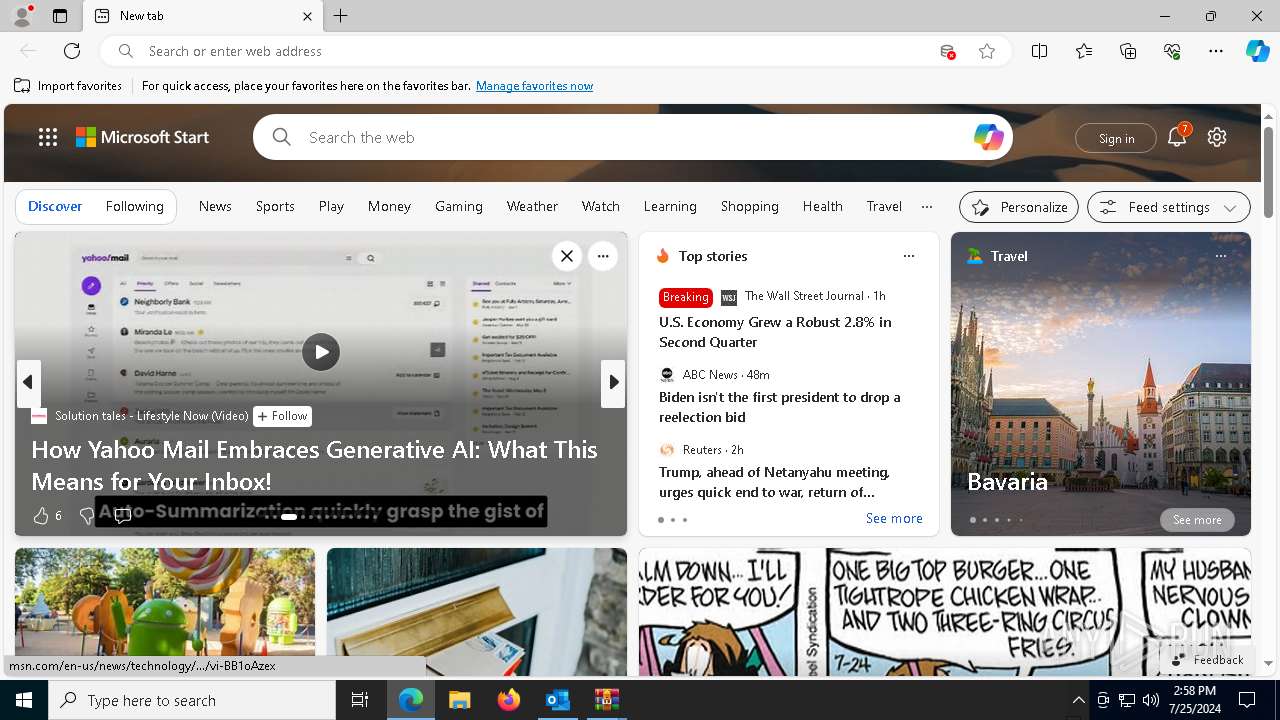Screen dimensions: 1280x720
Task: Close the video story card
Action: [567, 256]
